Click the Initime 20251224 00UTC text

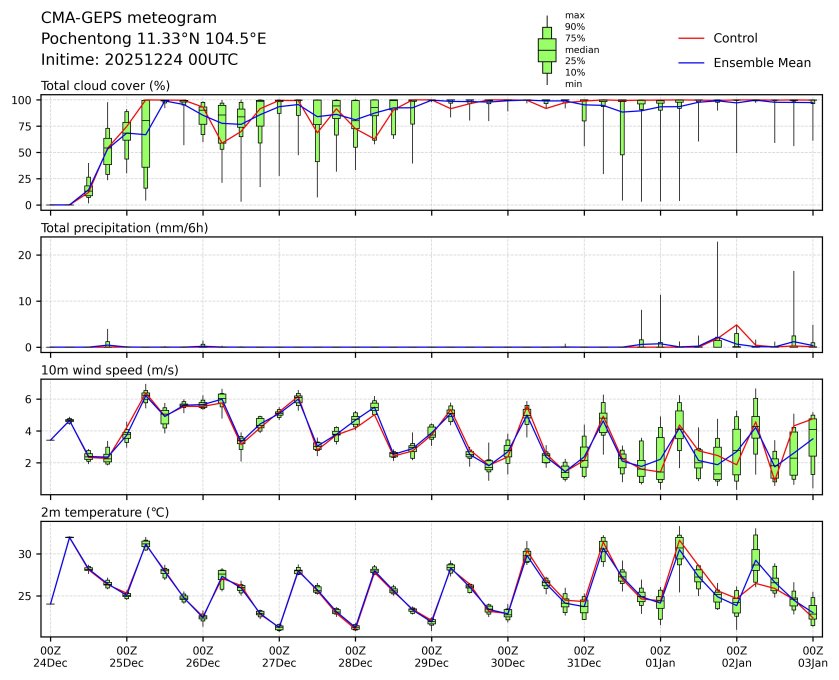click(x=139, y=59)
